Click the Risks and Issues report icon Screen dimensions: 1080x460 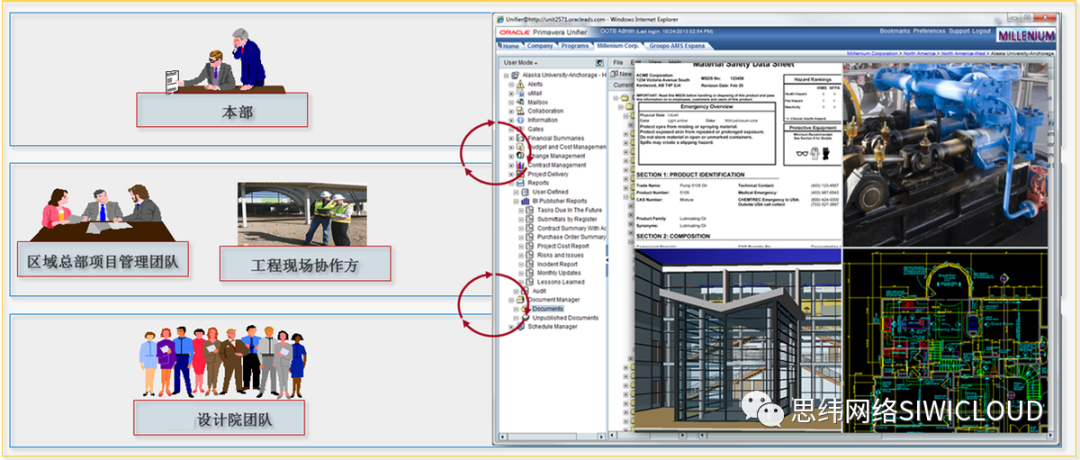[530, 255]
